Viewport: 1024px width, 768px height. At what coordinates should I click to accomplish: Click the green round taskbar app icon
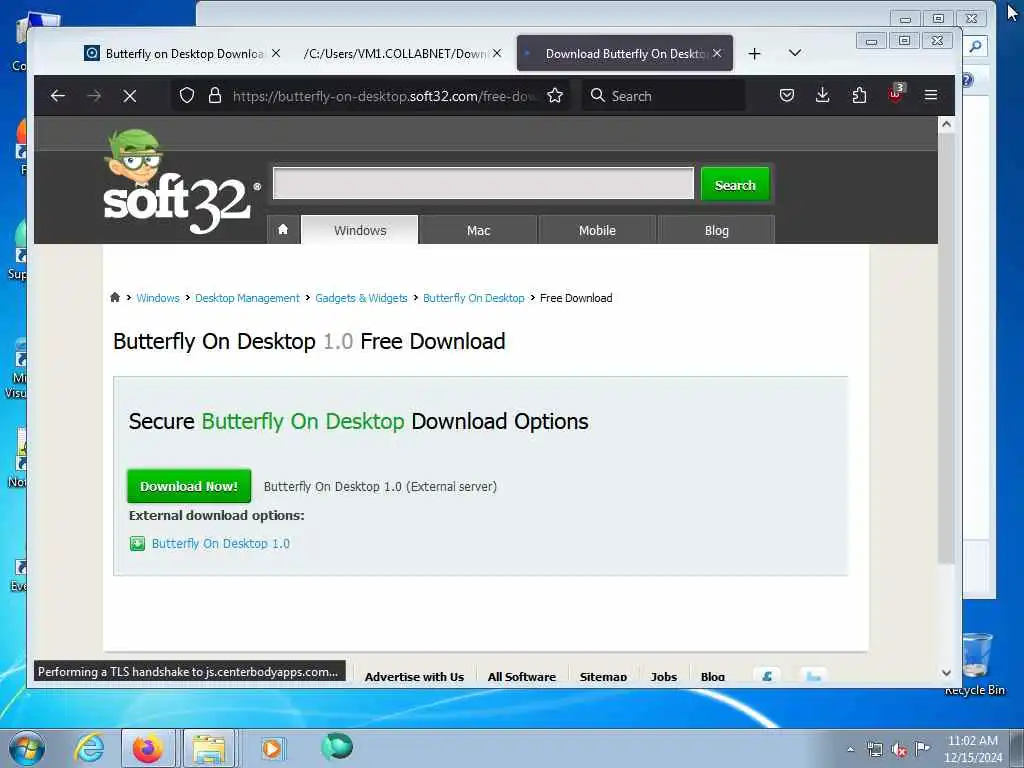click(x=337, y=746)
